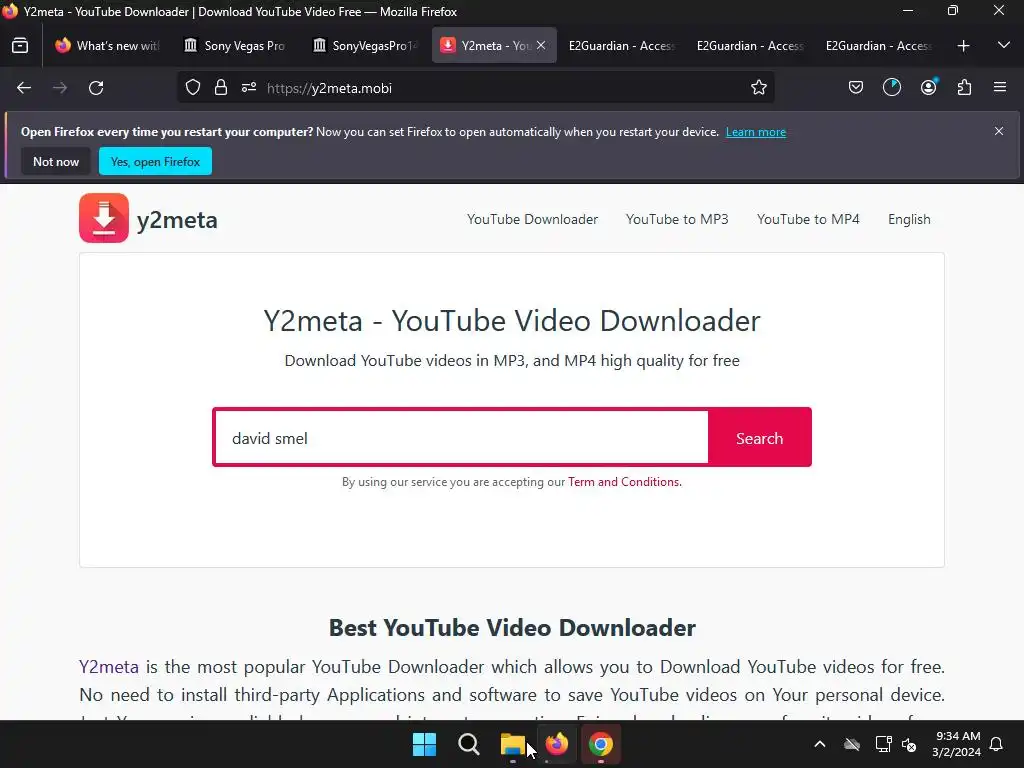Switch to second E2Guardian tab
The image size is (1024, 768).
[750, 46]
